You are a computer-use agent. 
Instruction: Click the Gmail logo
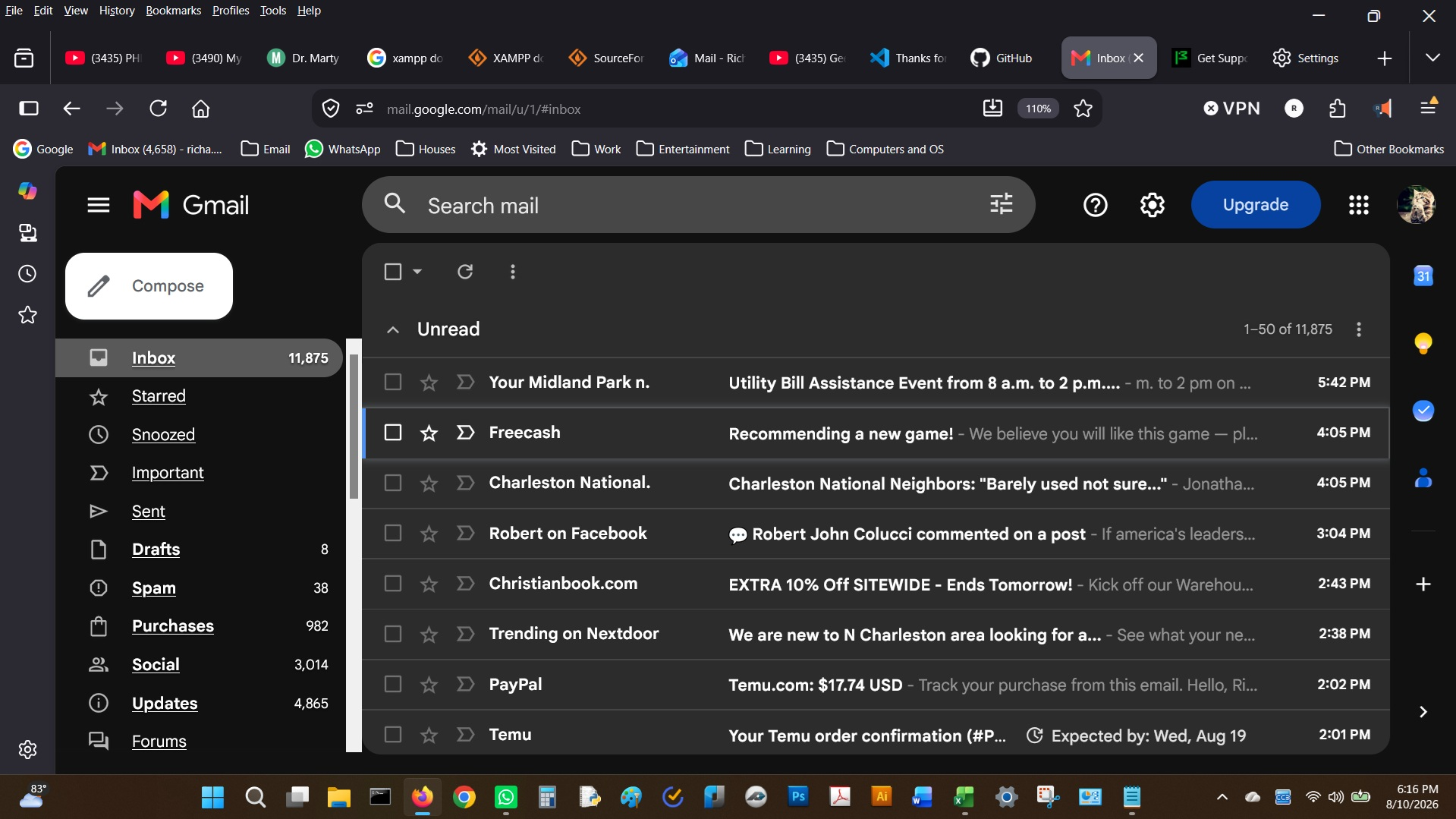pyautogui.click(x=191, y=205)
